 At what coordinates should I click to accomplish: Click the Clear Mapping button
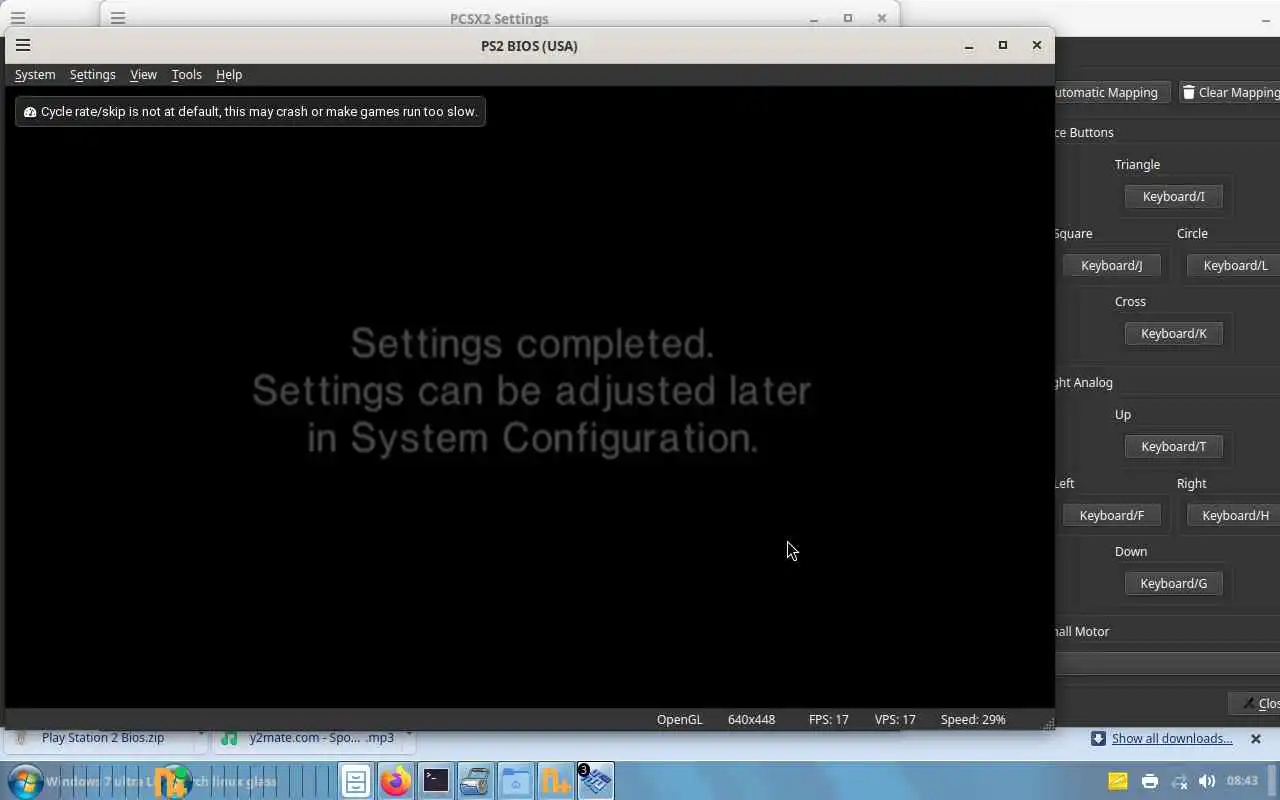1230,92
